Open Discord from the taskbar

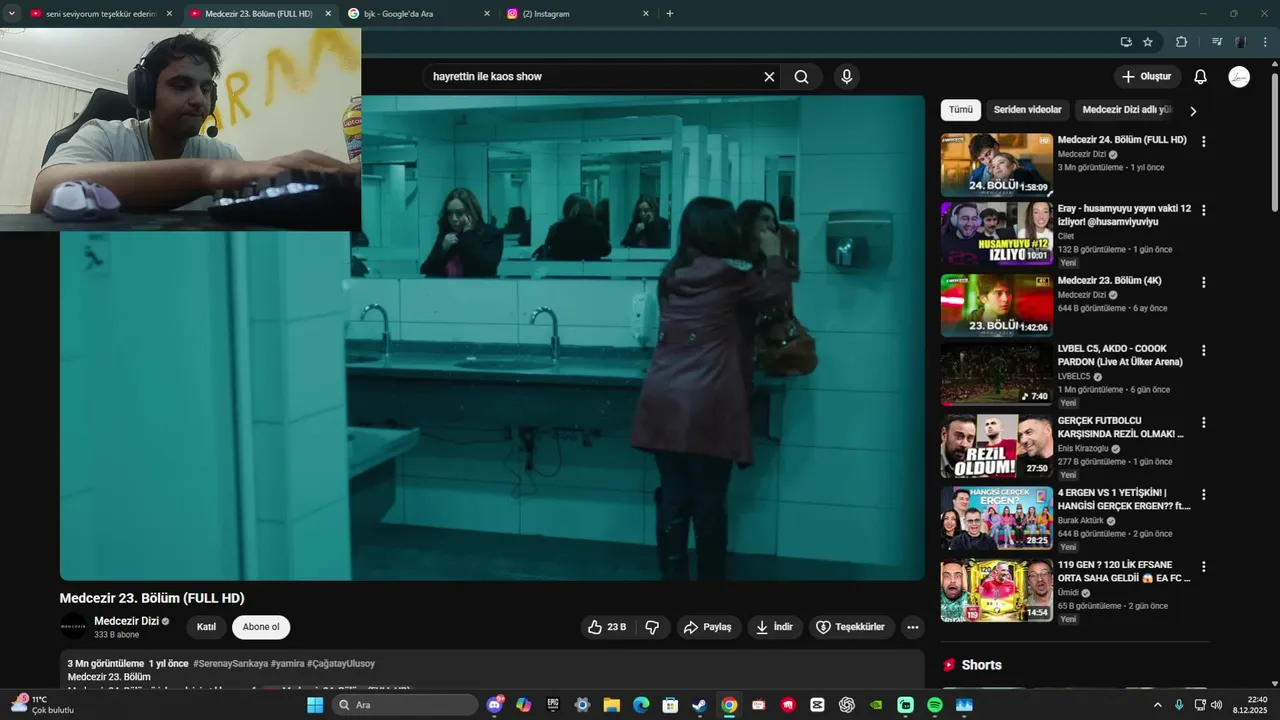pyautogui.click(x=494, y=705)
